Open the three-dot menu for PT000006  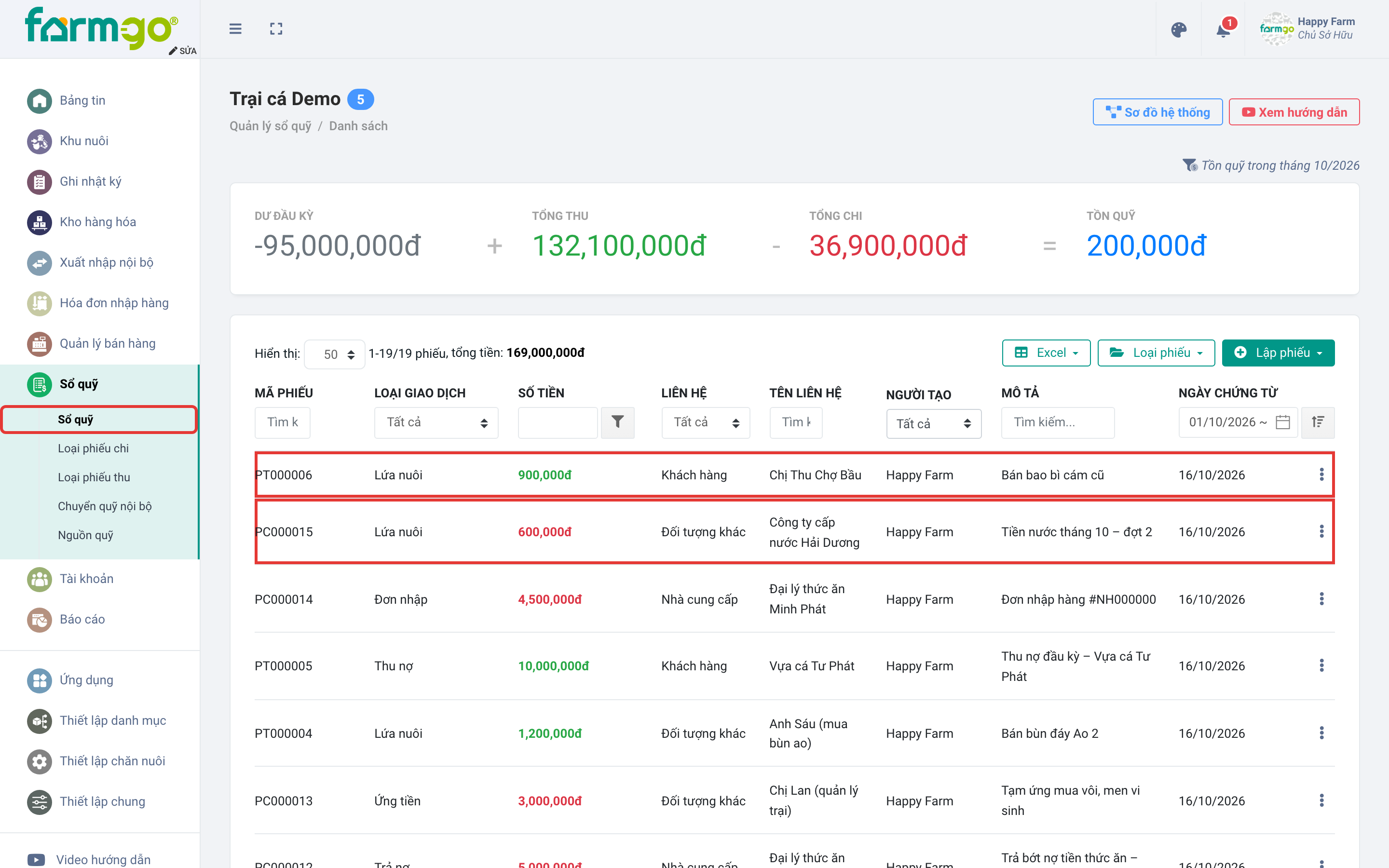tap(1321, 475)
